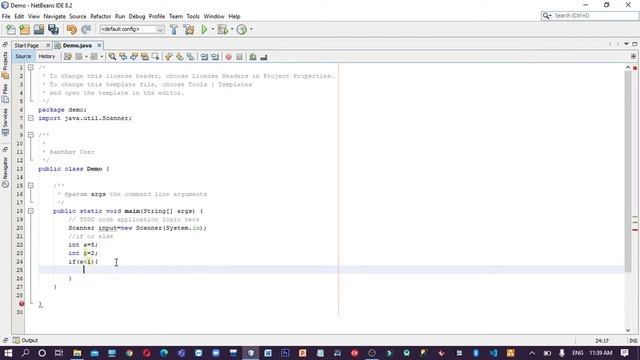Collapse the main method fold on line 18
Image resolution: width=640 pixels, height=360 pixels.
click(x=31, y=211)
